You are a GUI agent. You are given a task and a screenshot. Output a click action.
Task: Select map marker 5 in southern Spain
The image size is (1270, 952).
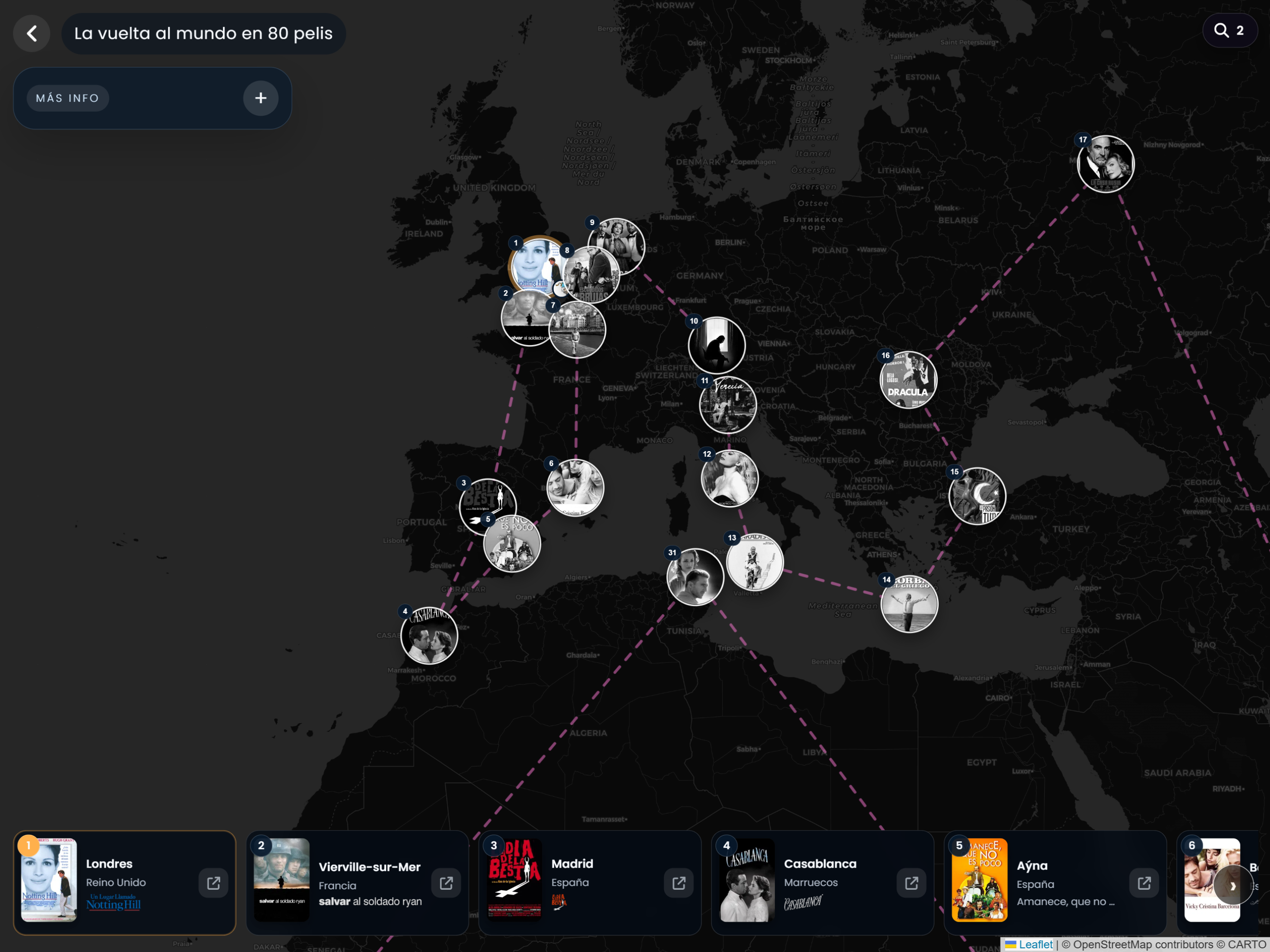pos(512,544)
